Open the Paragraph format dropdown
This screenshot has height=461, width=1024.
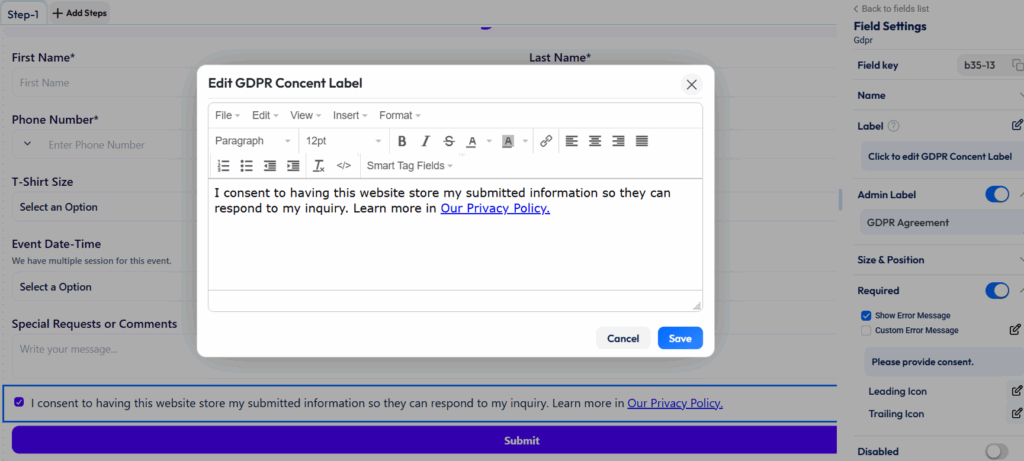(x=253, y=141)
